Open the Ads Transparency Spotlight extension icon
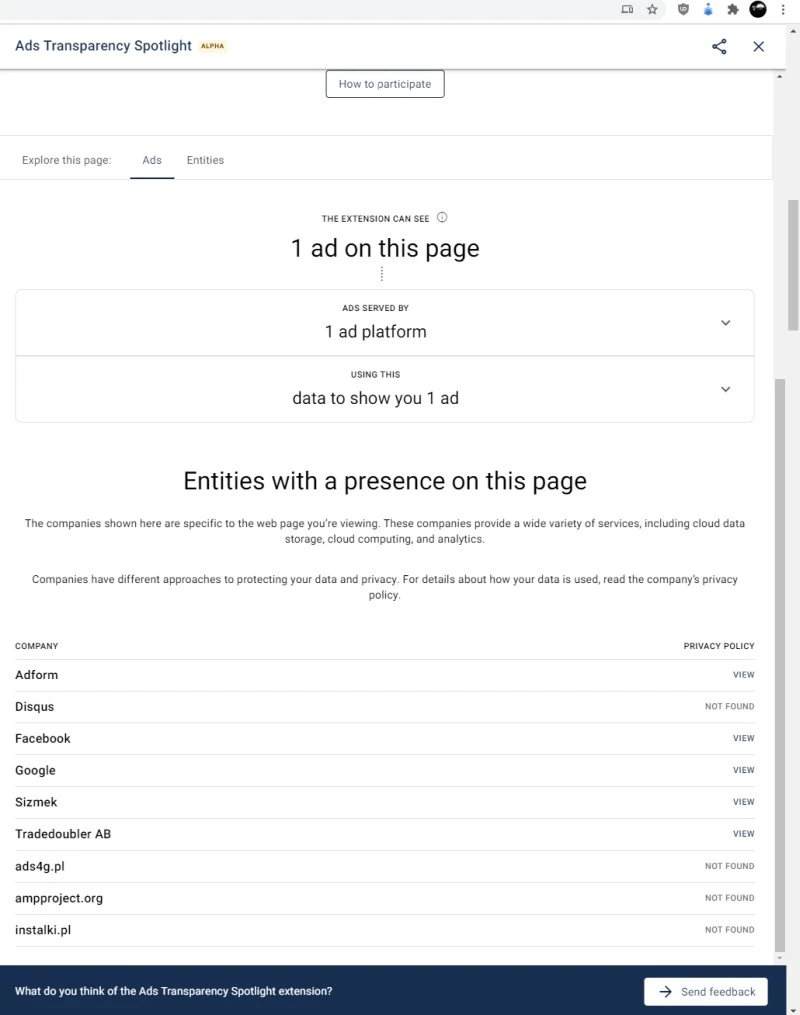 [x=708, y=9]
